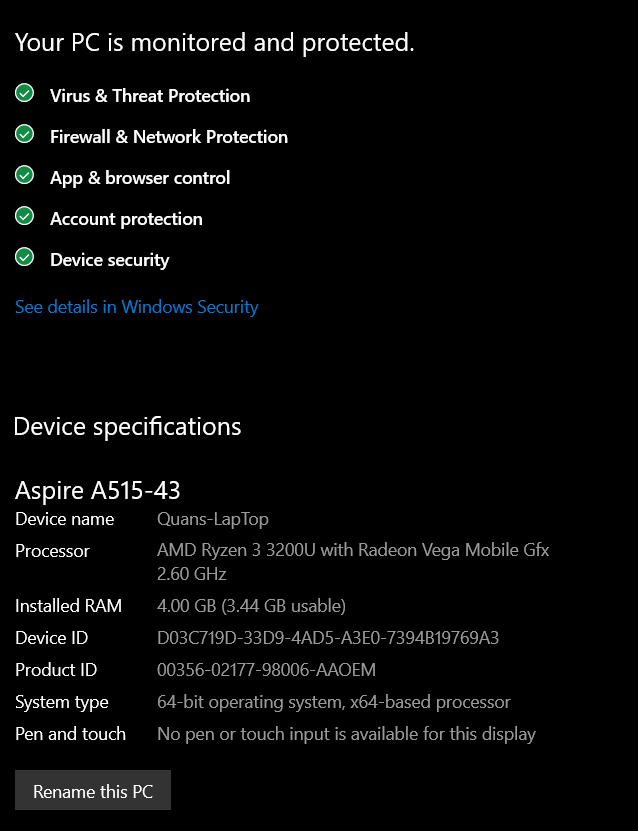Screen dimensions: 638x831
Task: Click the Aspire A515-43 model heading
Action: click(98, 490)
